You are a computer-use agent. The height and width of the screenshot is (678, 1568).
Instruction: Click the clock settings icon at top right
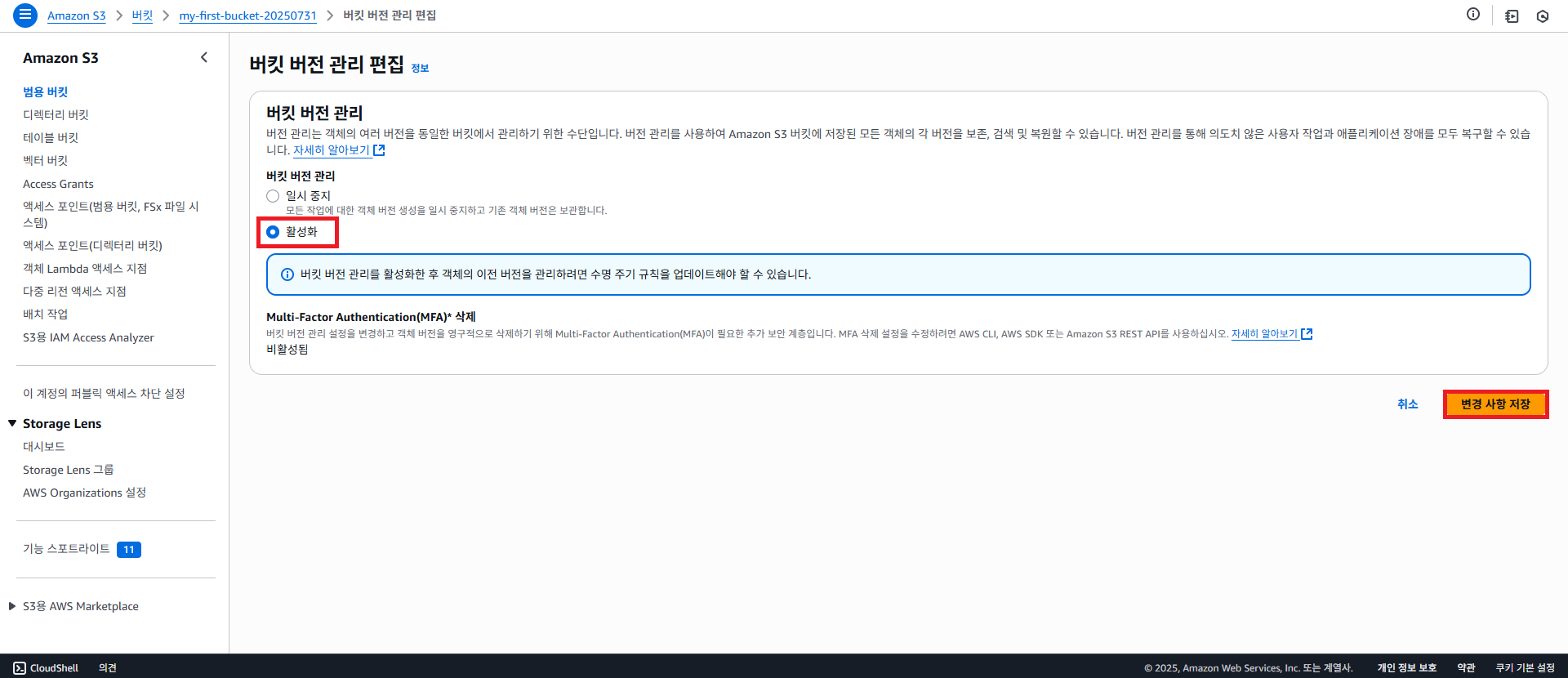tap(1543, 16)
